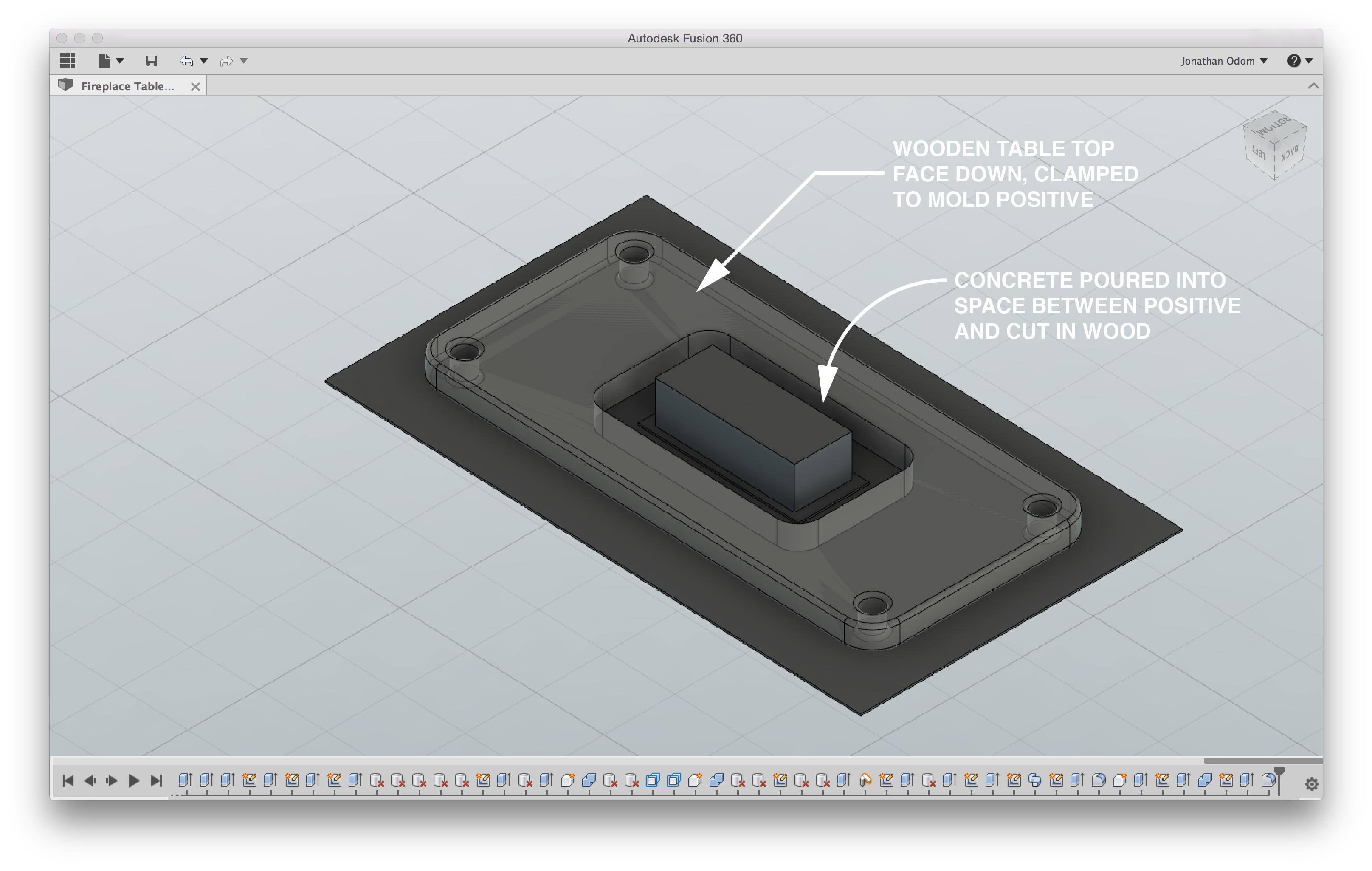Step back one feature in the timeline
The height and width of the screenshot is (871, 1372).
[90, 781]
